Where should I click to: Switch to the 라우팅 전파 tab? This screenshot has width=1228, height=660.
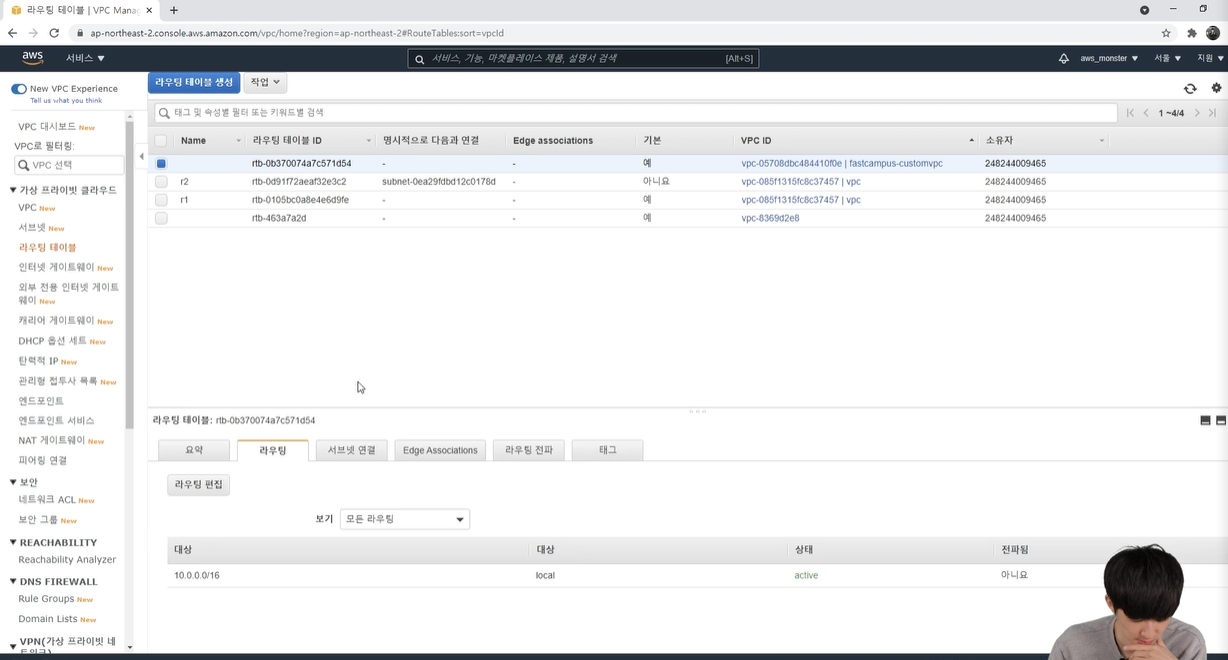(x=529, y=450)
